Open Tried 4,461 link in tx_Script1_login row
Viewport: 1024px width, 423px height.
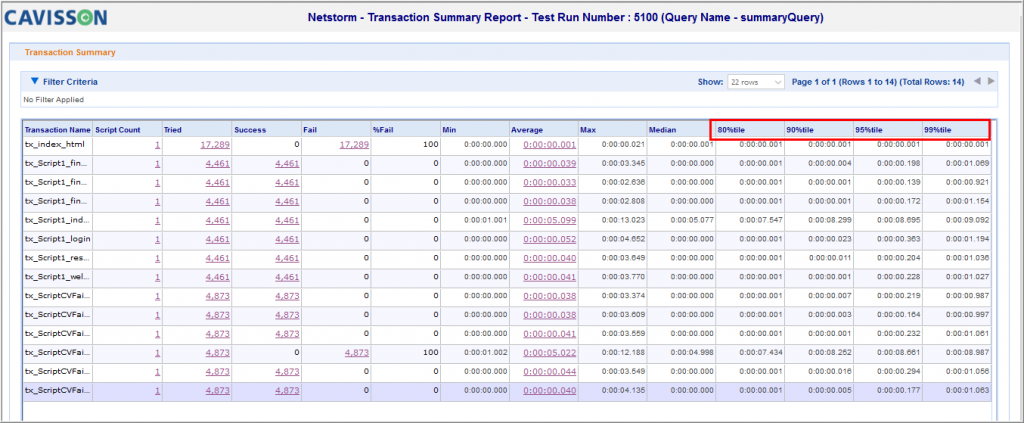217,240
